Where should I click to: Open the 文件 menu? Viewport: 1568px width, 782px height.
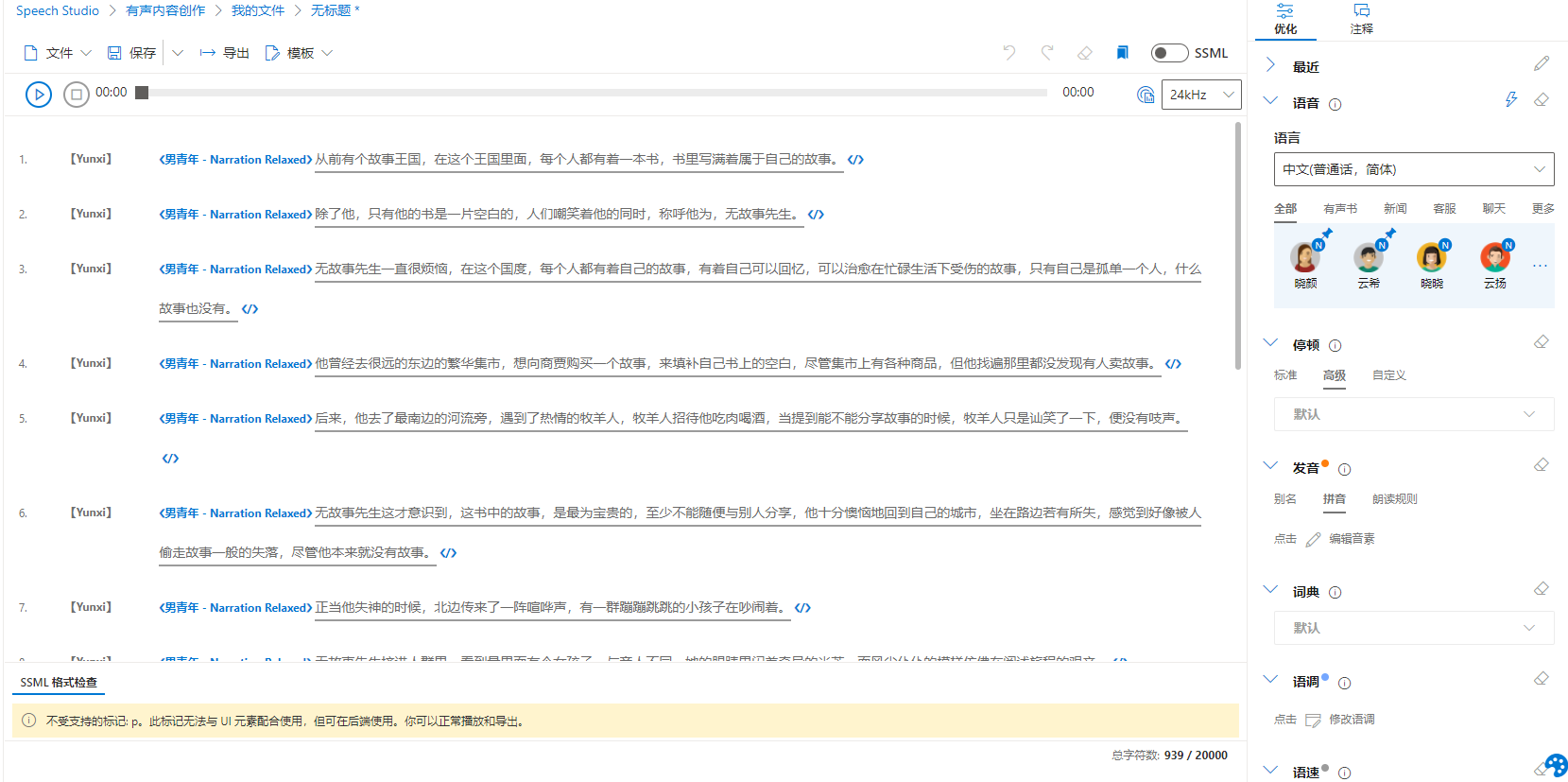point(58,53)
